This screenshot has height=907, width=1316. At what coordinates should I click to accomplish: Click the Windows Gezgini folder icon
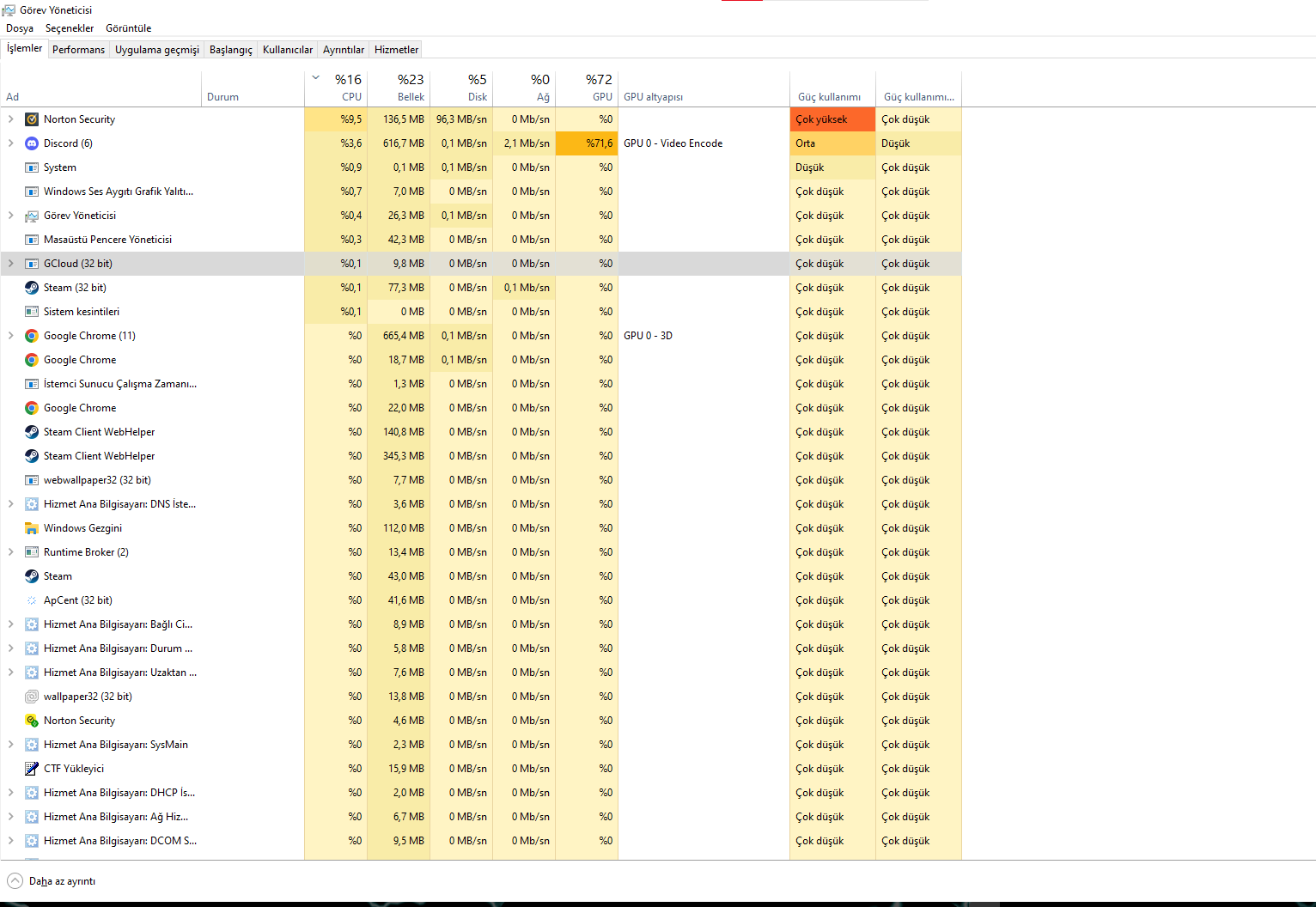click(x=32, y=528)
